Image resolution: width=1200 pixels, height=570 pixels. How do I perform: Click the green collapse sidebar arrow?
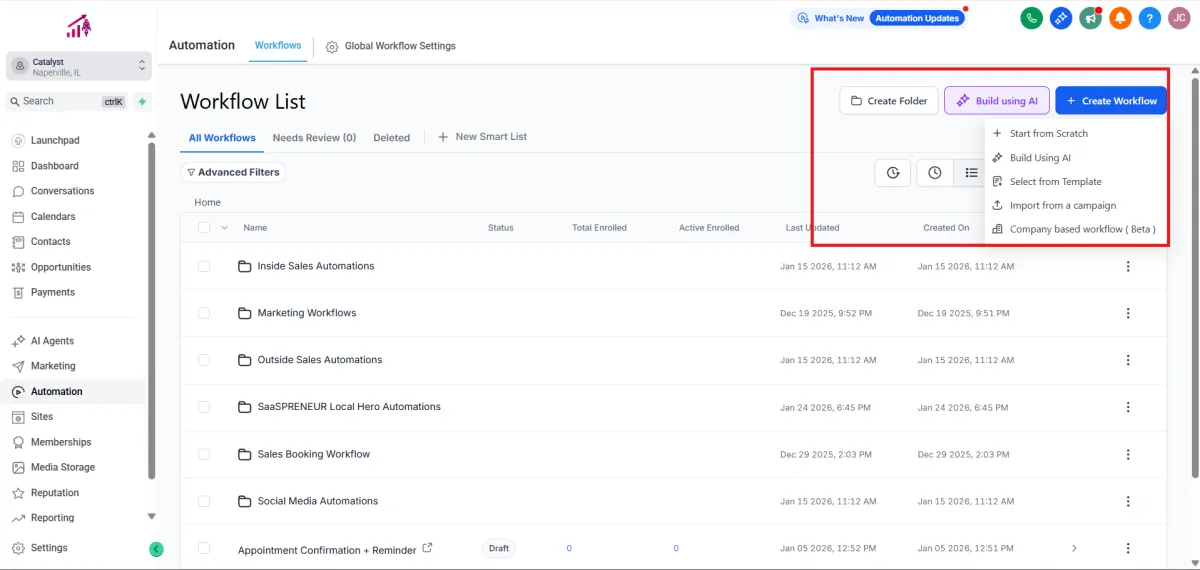(156, 548)
